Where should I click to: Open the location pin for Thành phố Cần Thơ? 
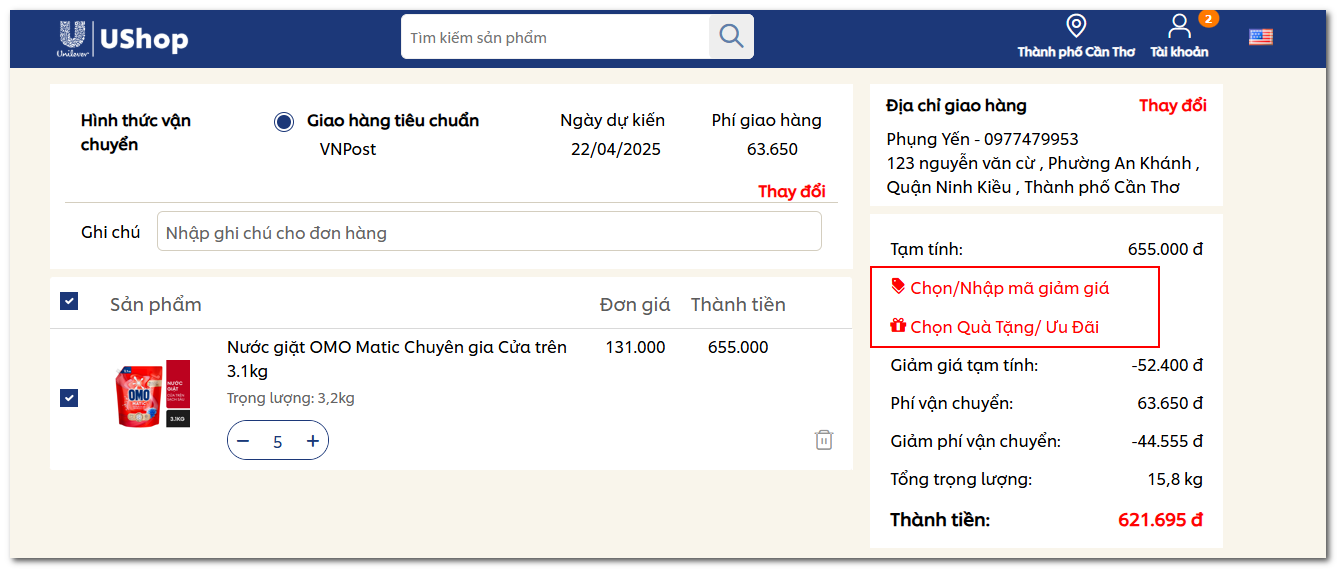click(1076, 26)
